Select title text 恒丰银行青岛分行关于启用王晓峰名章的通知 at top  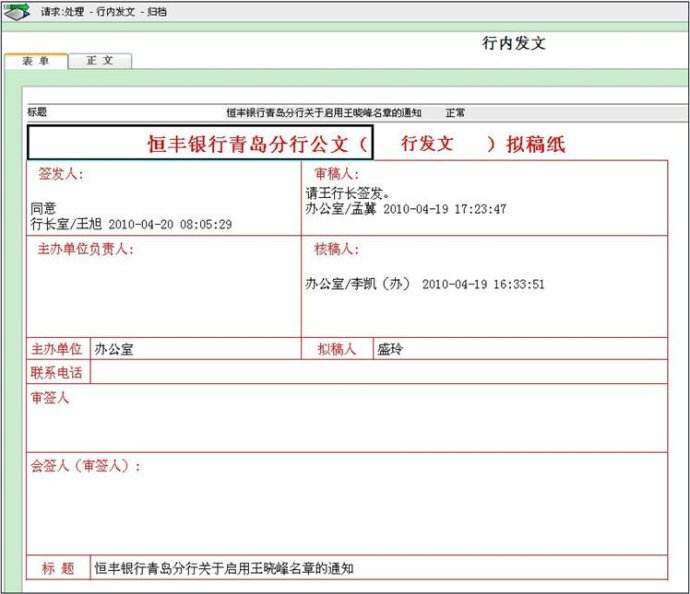[324, 113]
